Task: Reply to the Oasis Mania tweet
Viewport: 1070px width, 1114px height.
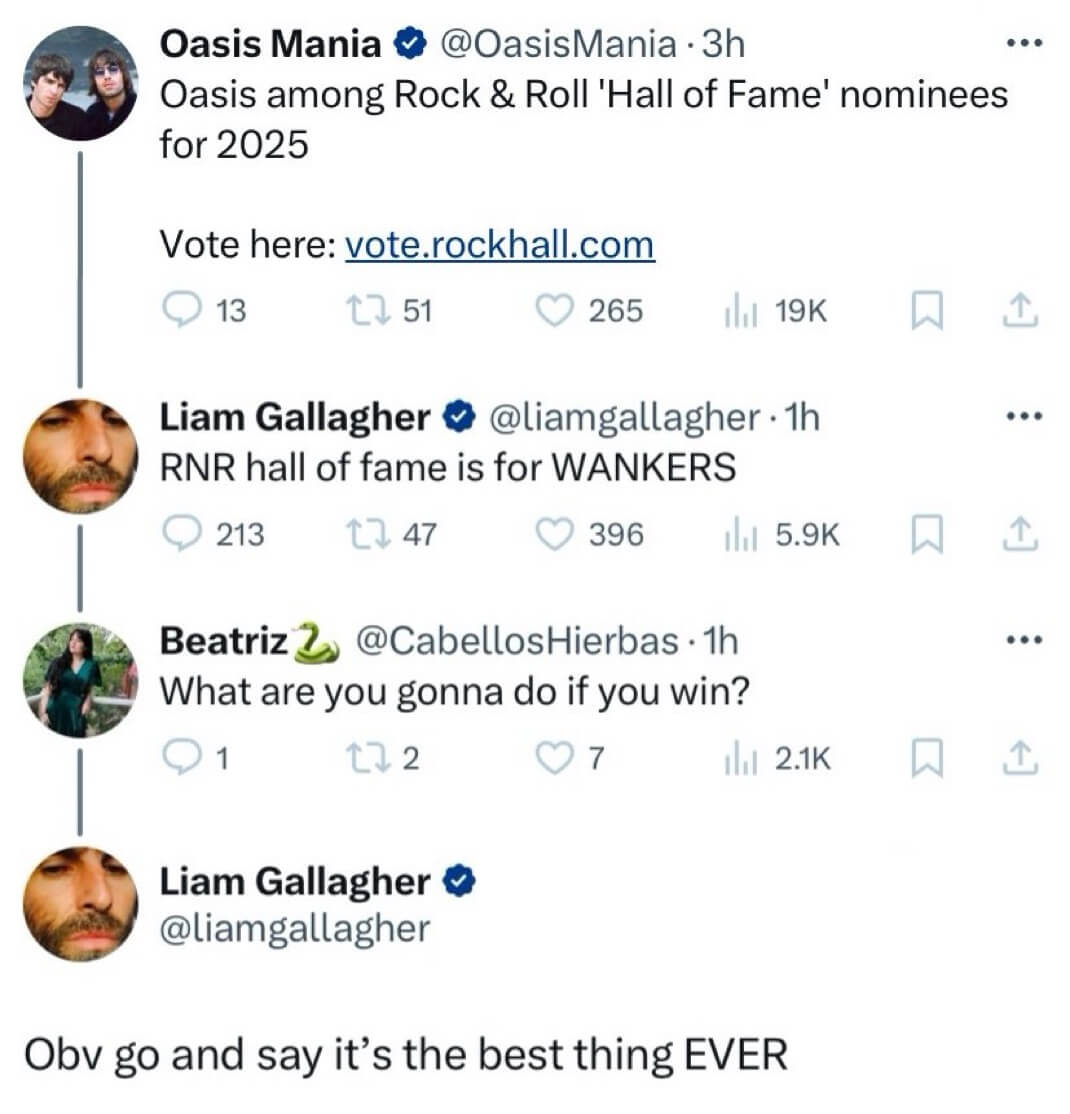Action: point(182,312)
